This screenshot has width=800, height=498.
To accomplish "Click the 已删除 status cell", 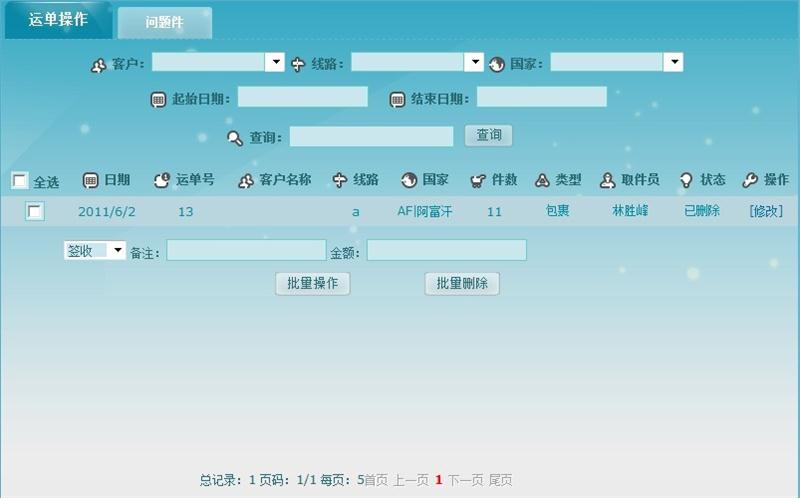I will 702,210.
